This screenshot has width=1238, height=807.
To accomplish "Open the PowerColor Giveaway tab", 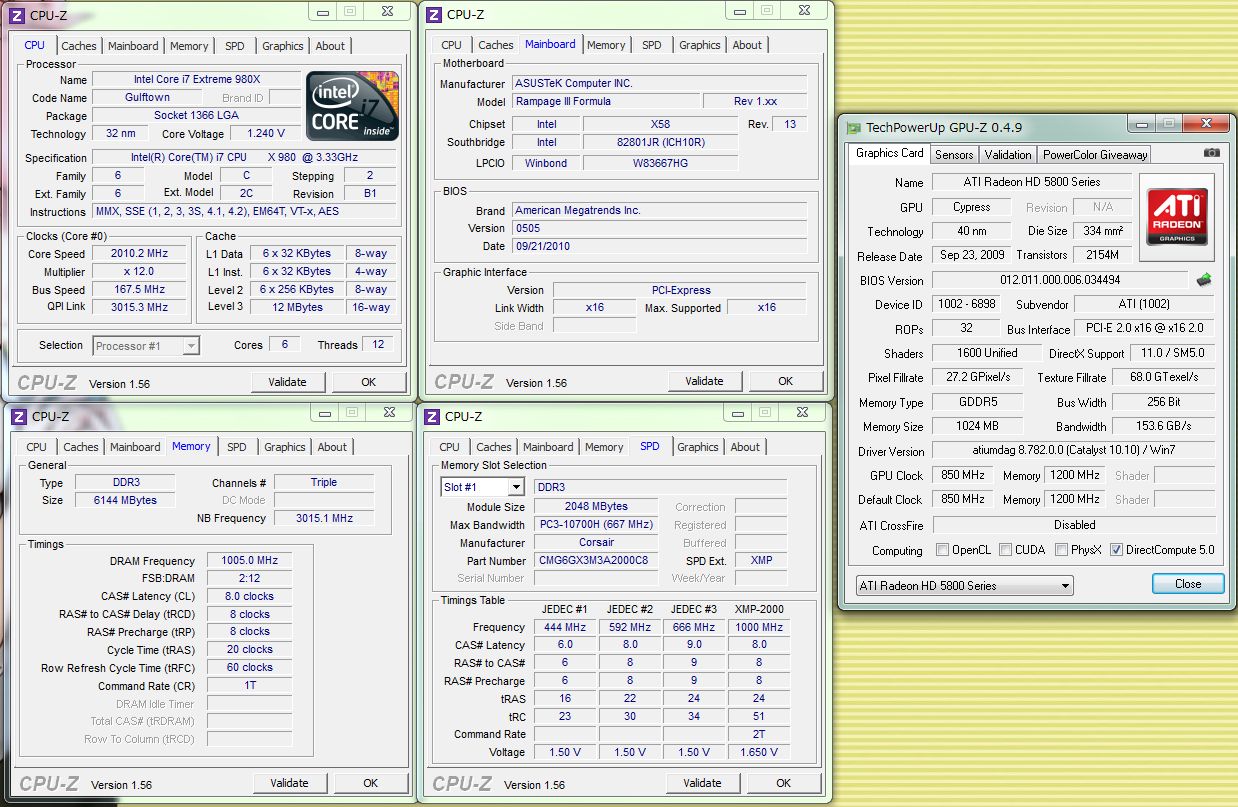I will 1094,154.
